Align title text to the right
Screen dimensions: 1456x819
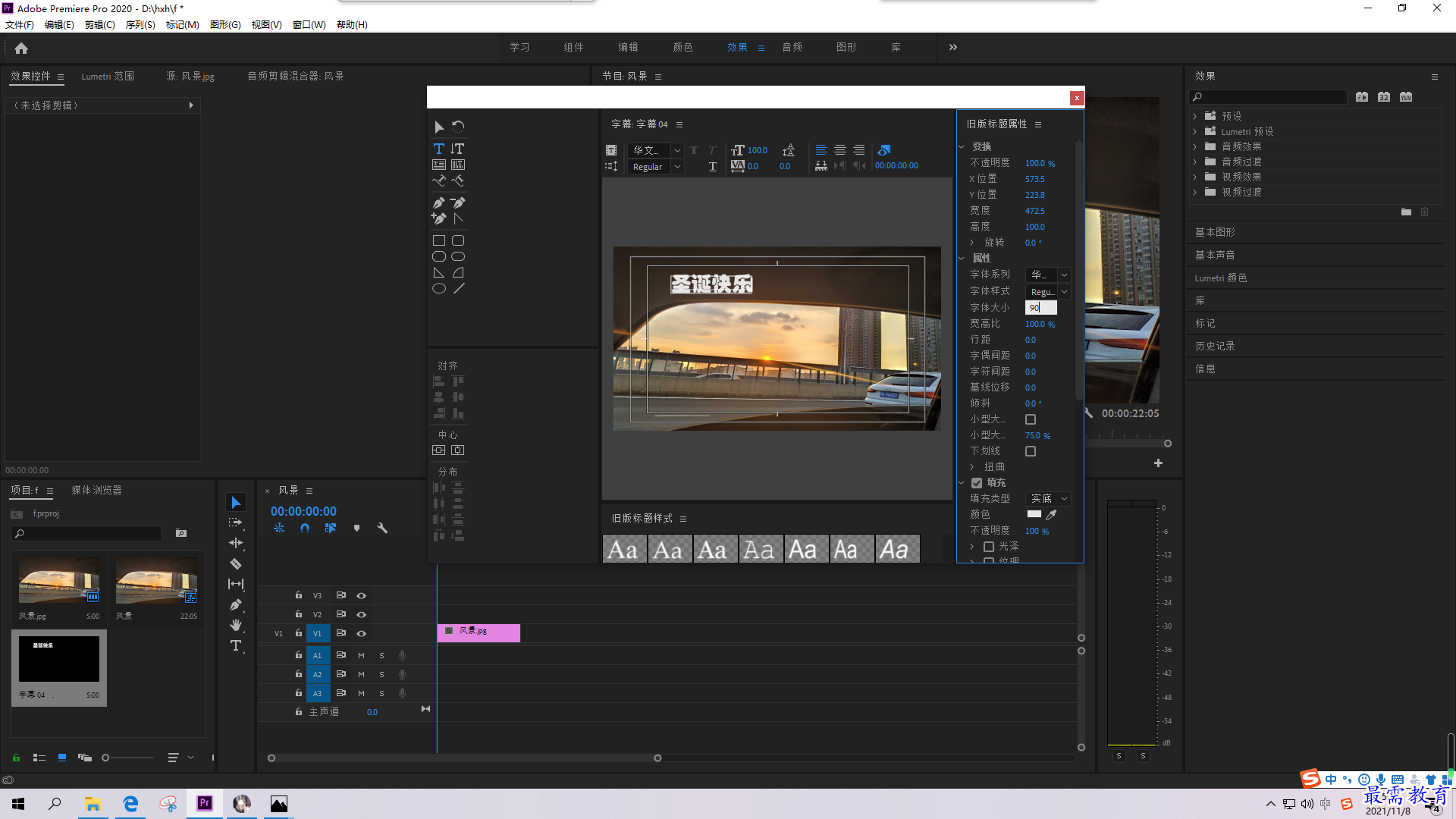point(858,150)
